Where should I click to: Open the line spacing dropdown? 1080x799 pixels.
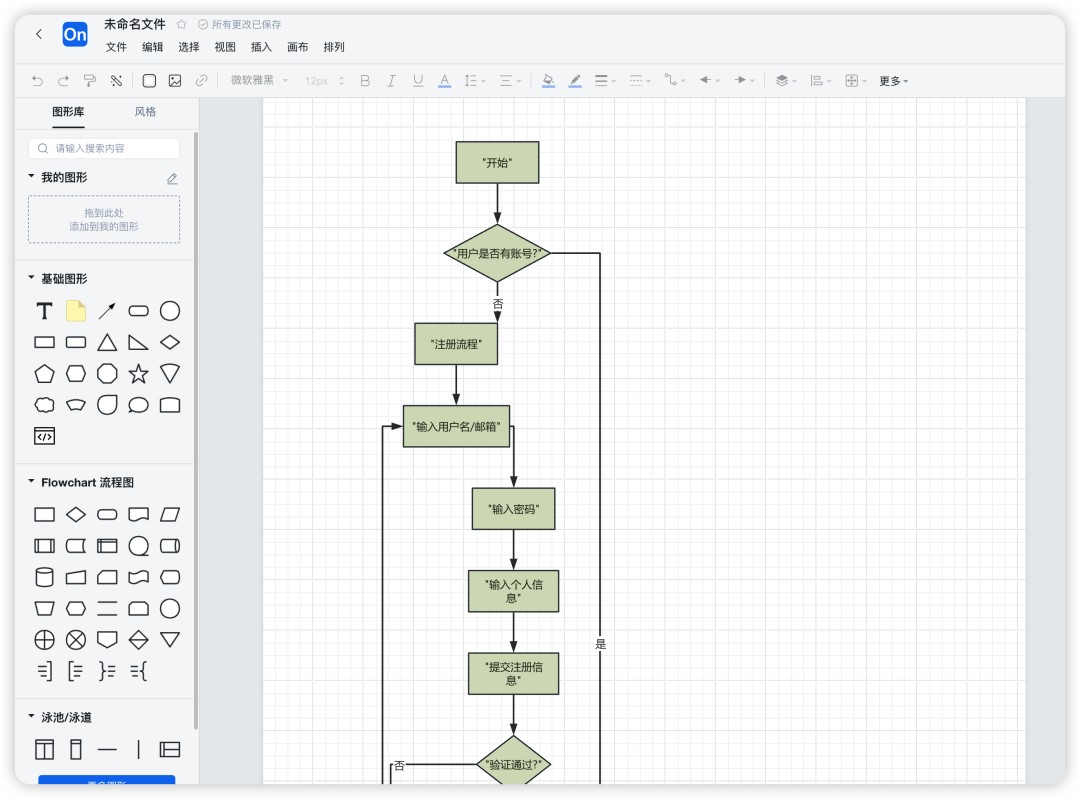point(475,81)
